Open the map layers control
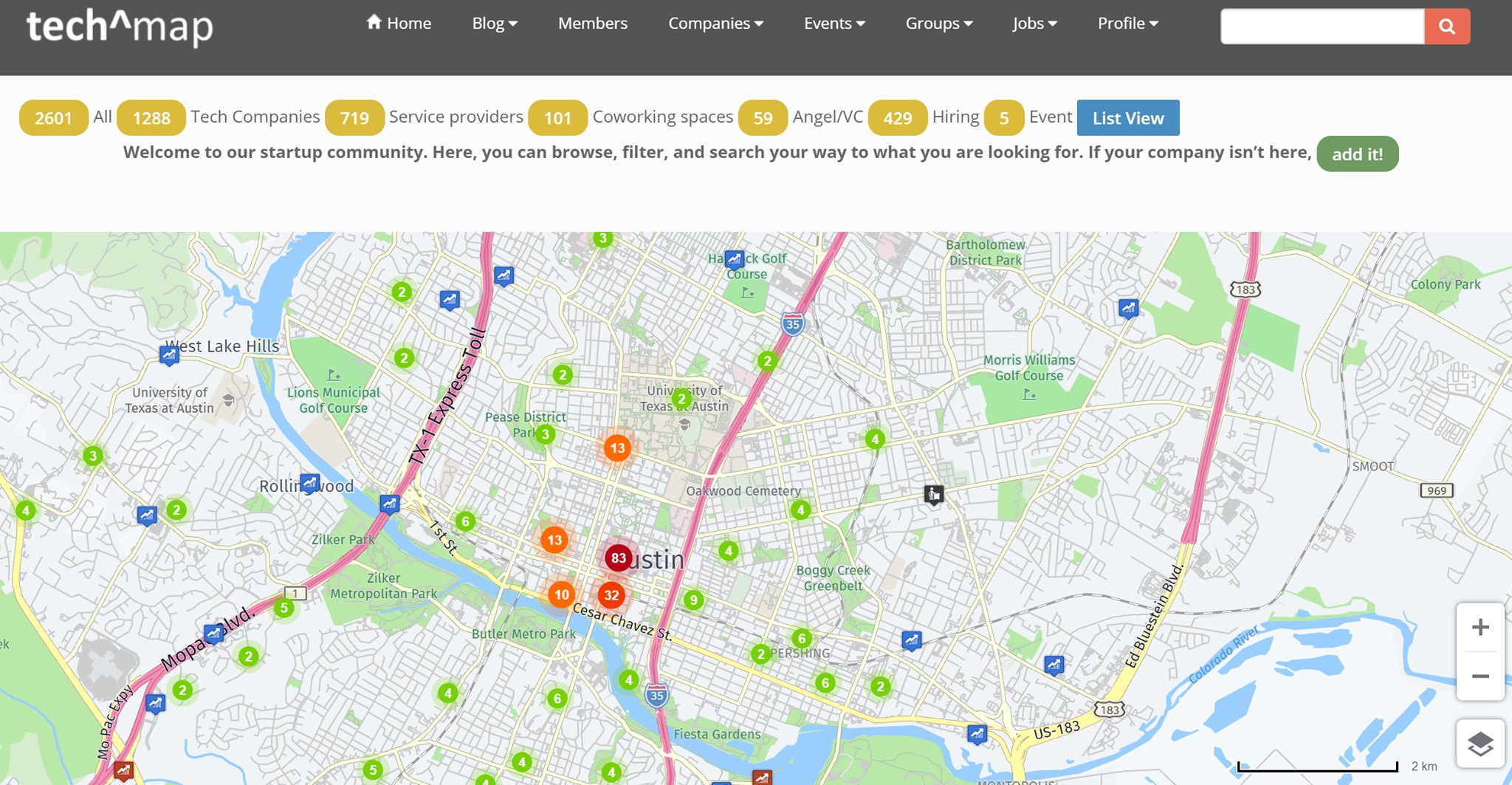 (1480, 744)
